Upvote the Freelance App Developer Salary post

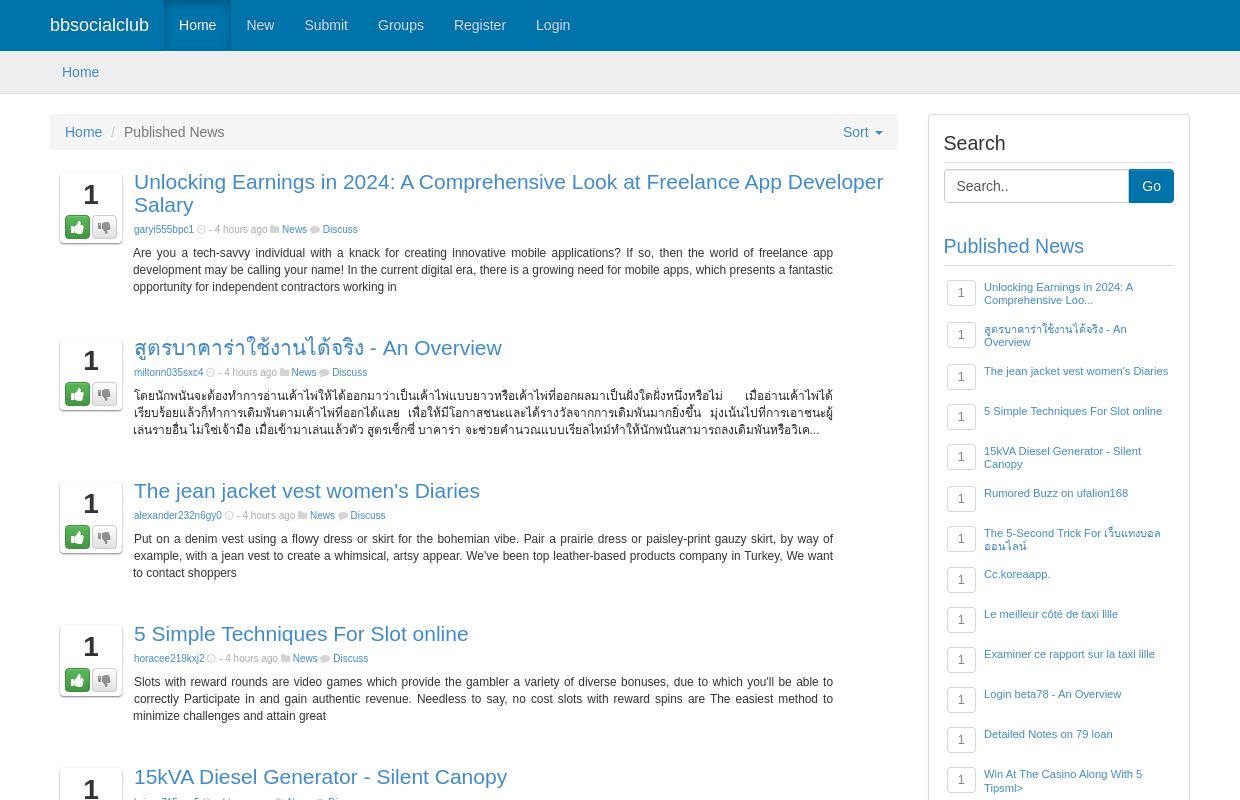[77, 227]
